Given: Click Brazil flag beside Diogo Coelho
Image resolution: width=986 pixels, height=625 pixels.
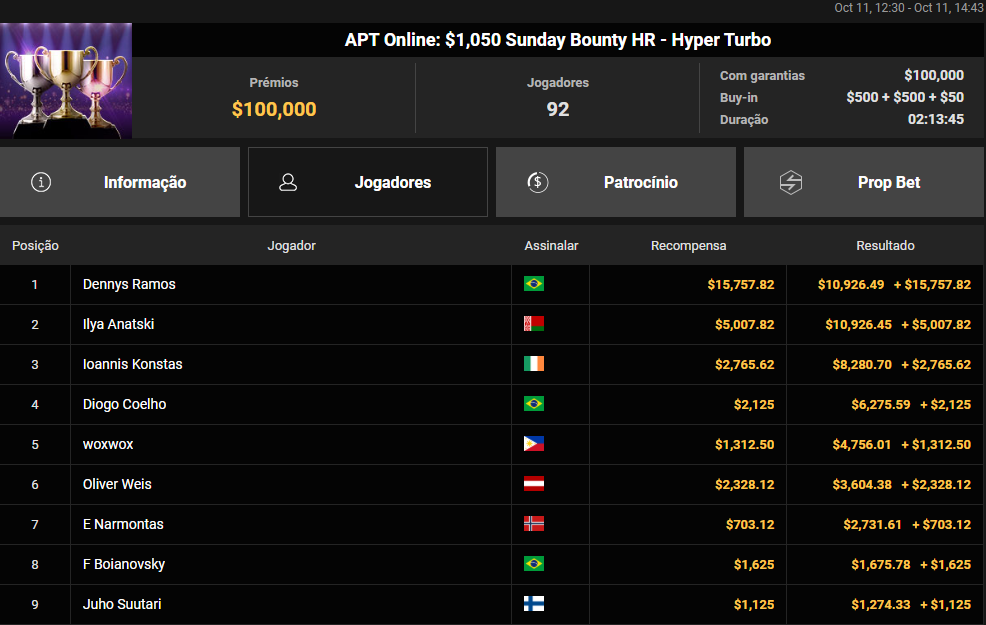Looking at the screenshot, I should (x=534, y=404).
